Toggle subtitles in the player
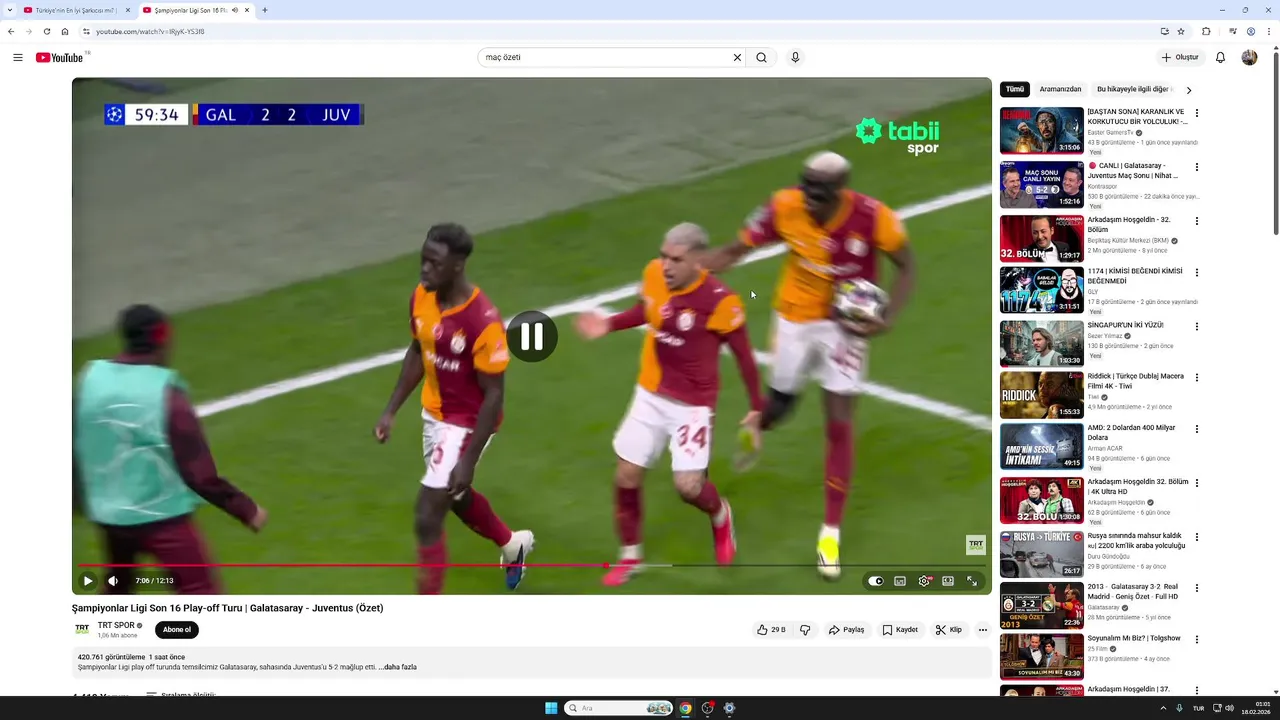 click(x=900, y=580)
